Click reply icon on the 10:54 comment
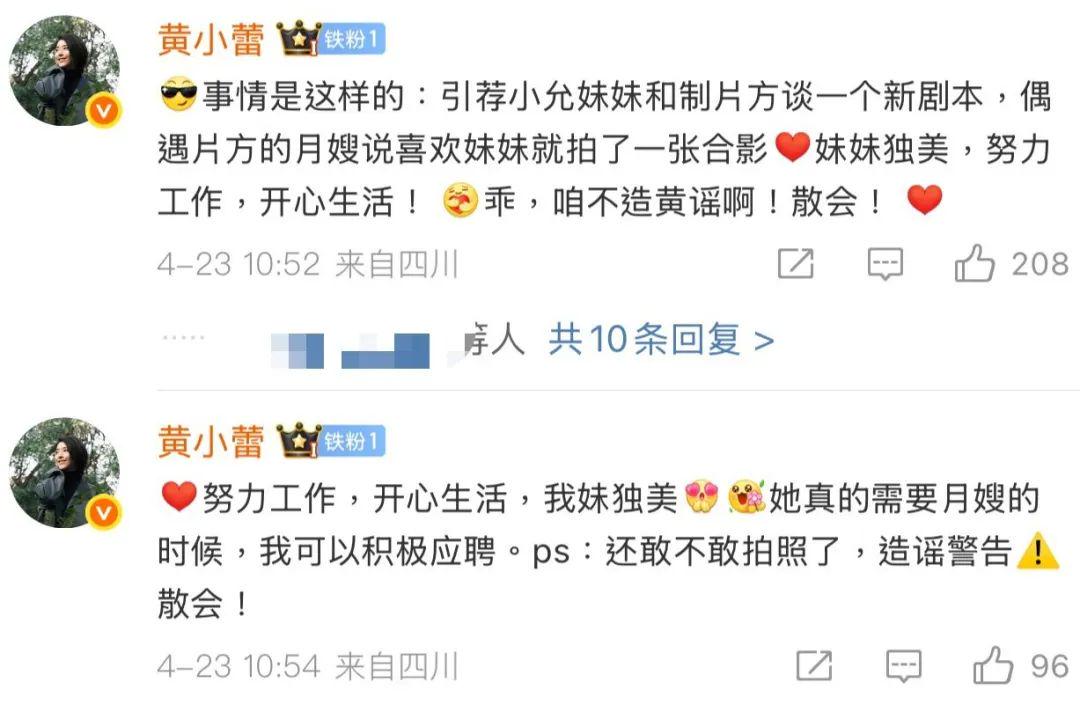The image size is (1080, 704). (903, 666)
